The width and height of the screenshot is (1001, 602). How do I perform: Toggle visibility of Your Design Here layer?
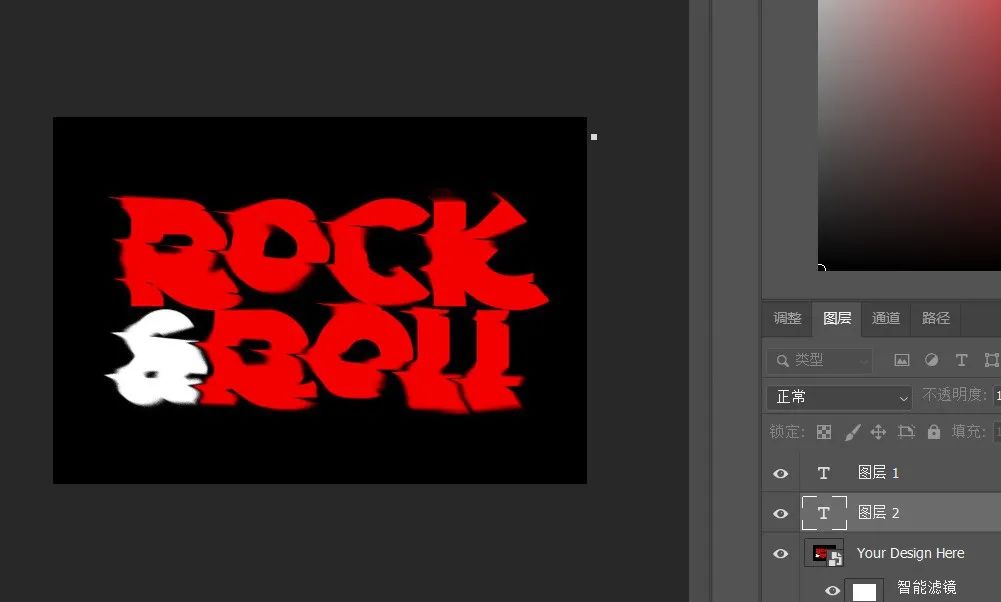(781, 553)
